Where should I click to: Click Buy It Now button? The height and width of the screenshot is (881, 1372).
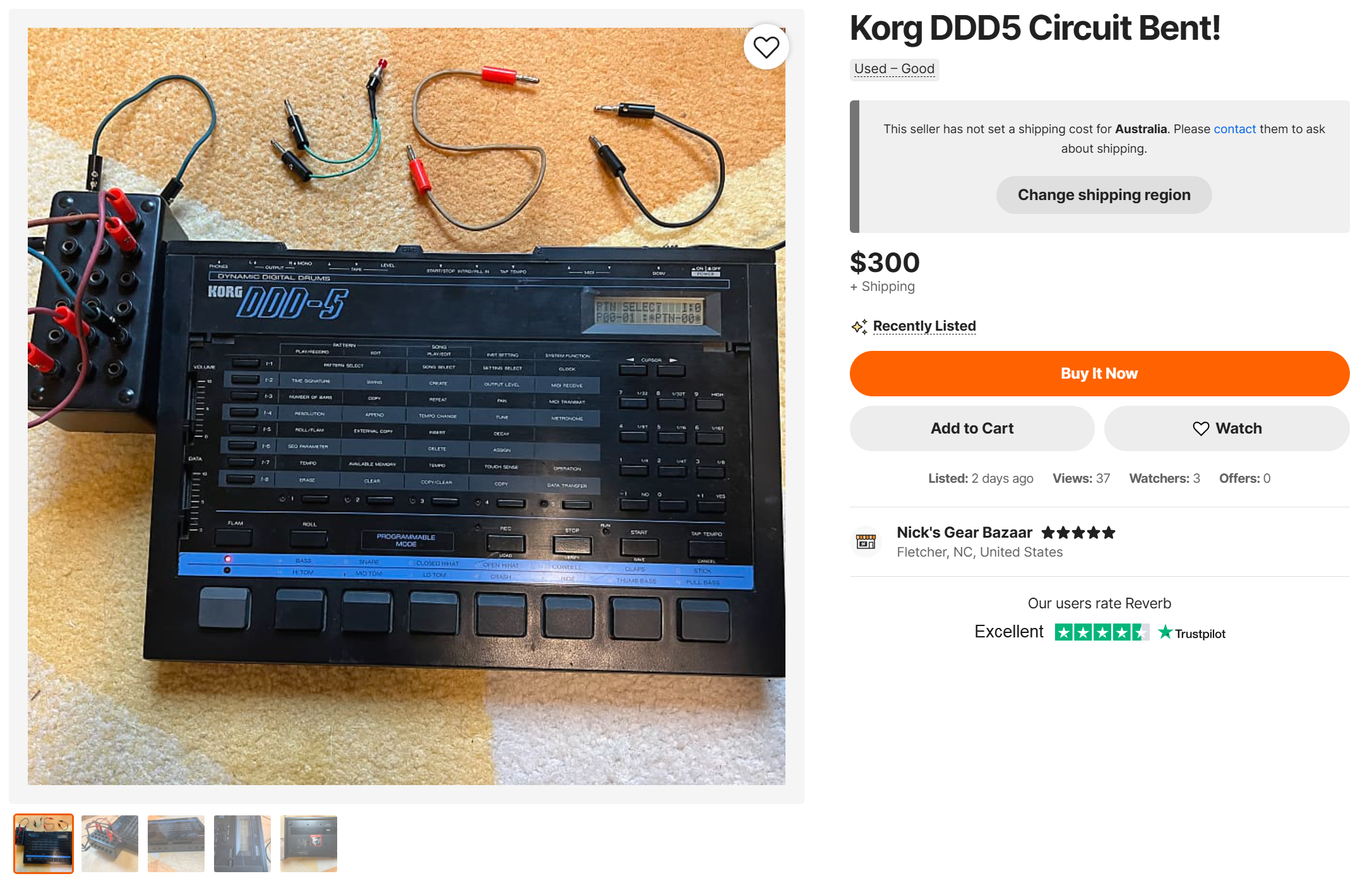pos(1099,374)
